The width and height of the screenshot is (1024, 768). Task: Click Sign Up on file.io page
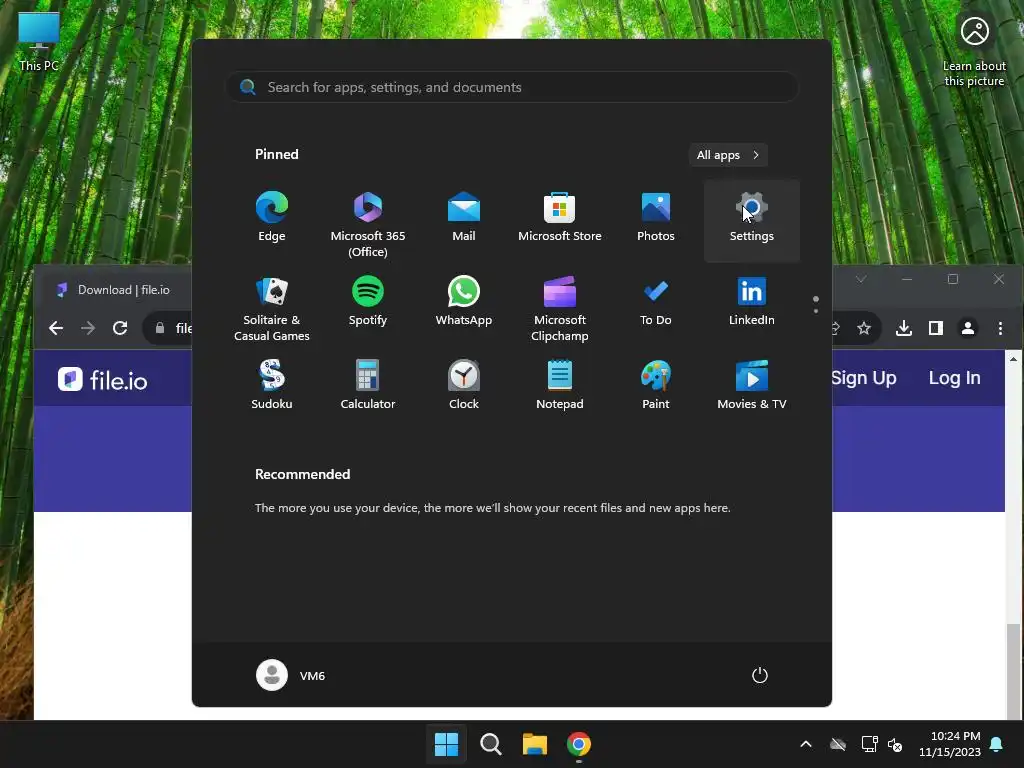[x=863, y=377]
